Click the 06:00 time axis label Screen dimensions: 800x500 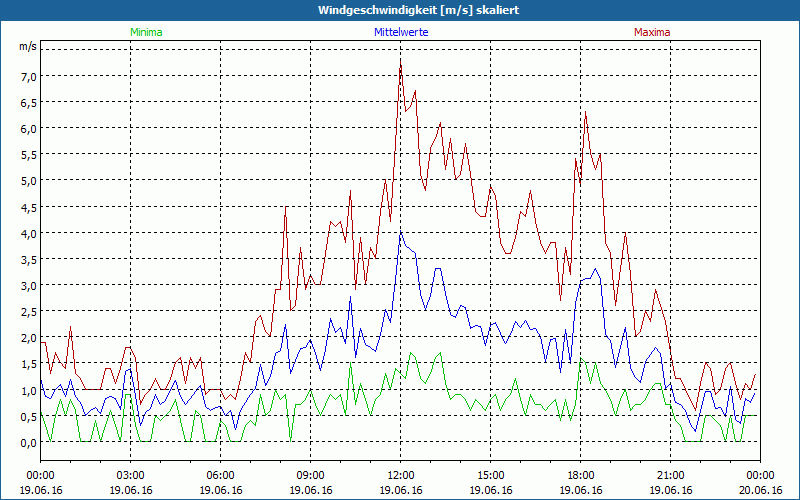coord(220,476)
